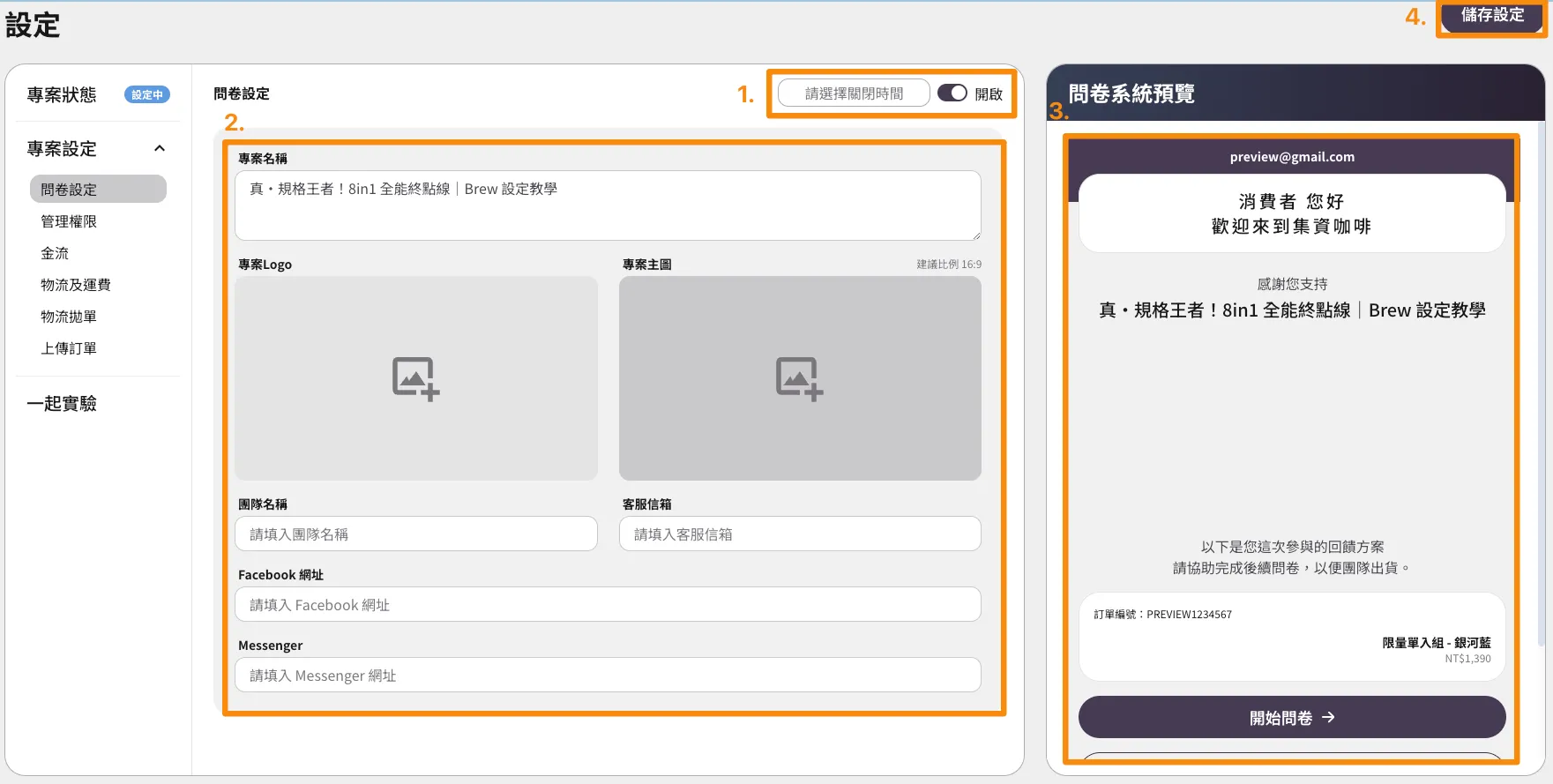Click the Facebook 網址 input field

click(x=608, y=605)
